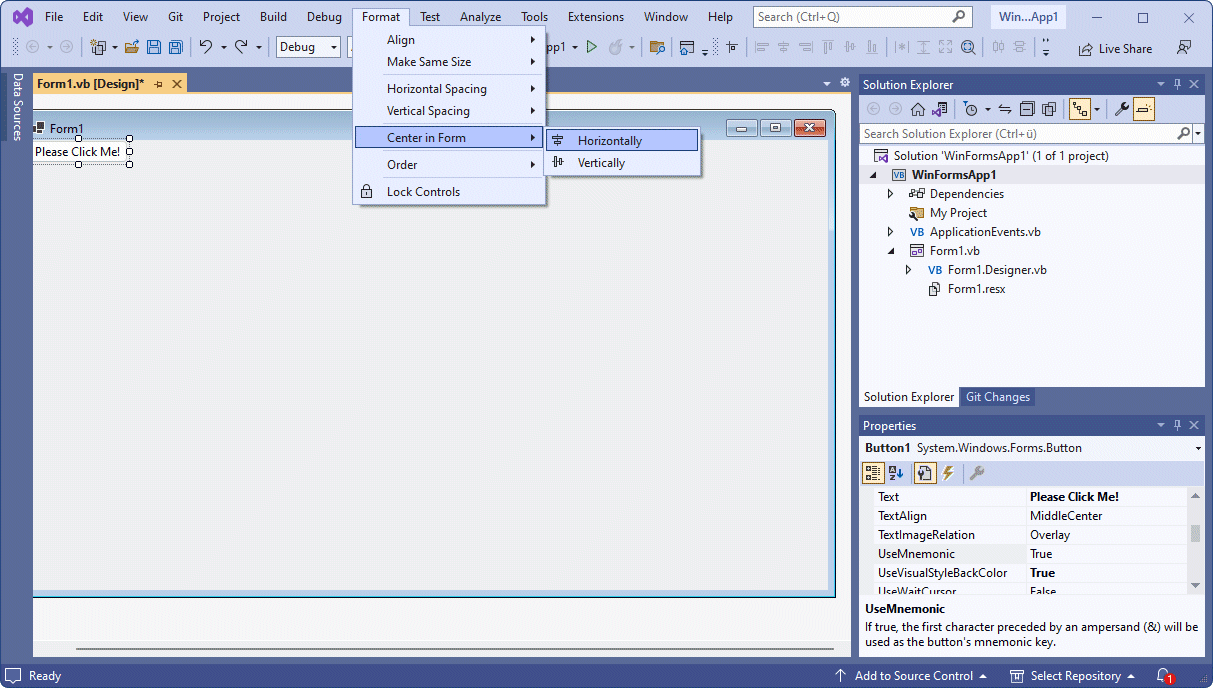Click the Start Without Debugging play icon

pos(592,47)
